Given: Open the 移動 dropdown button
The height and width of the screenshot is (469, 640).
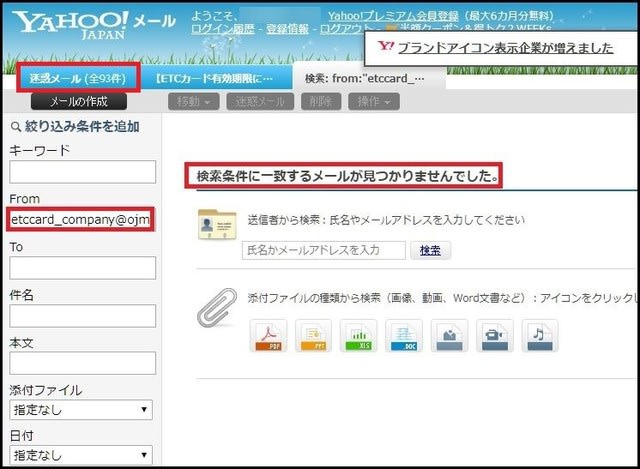Looking at the screenshot, I should (x=193, y=102).
